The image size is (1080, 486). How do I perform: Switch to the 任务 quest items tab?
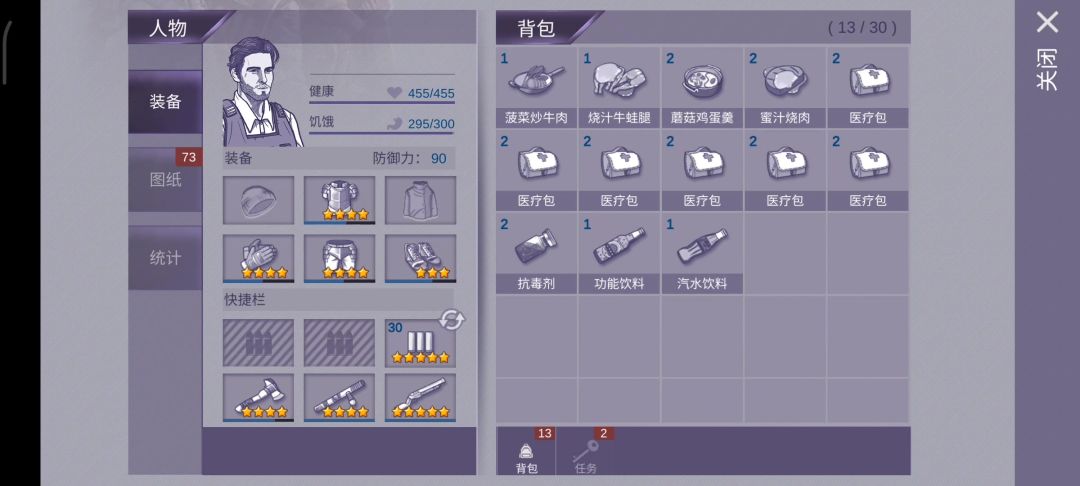(585, 452)
